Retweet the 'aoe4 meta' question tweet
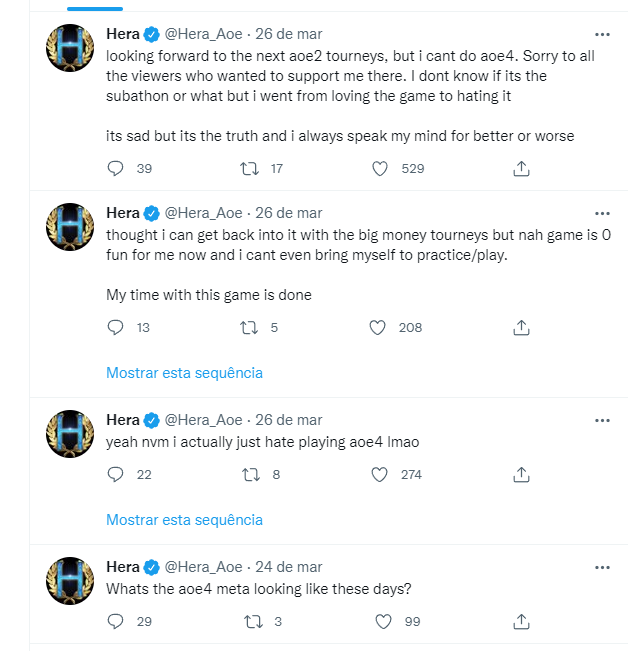This screenshot has width=628, height=651. (x=252, y=621)
